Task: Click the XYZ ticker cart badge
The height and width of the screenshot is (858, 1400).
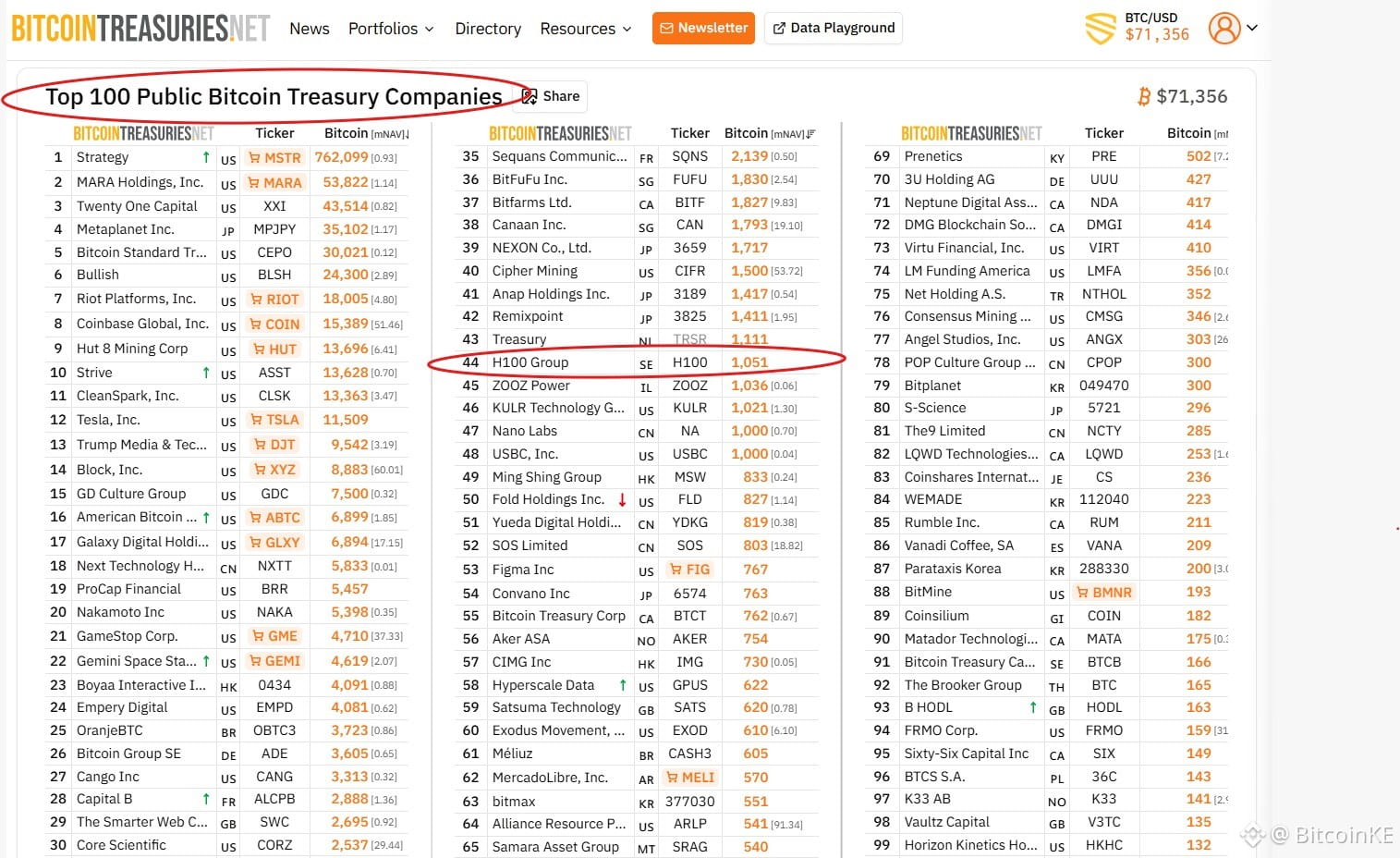Action: pyautogui.click(x=274, y=470)
